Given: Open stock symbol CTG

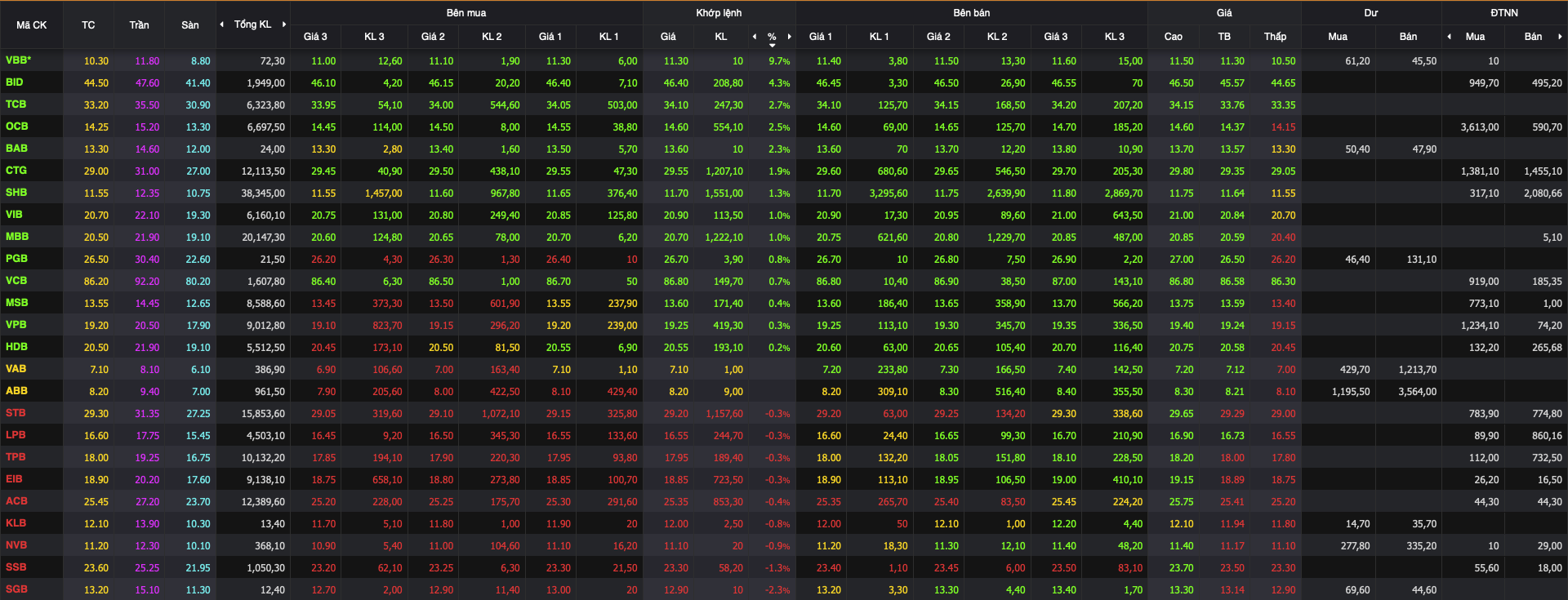Looking at the screenshot, I should (x=16, y=171).
